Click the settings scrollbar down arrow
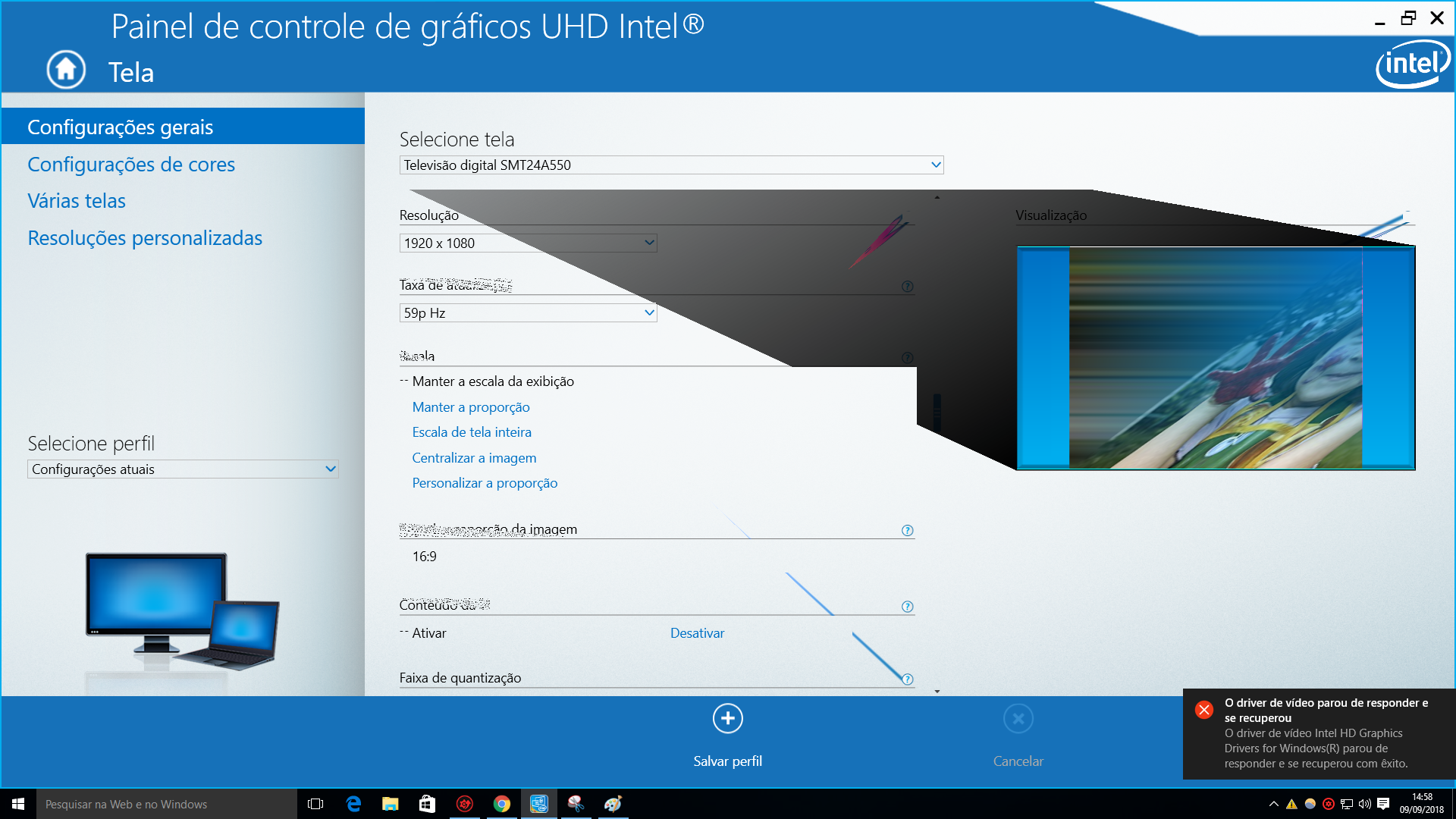The image size is (1456, 819). 937,691
